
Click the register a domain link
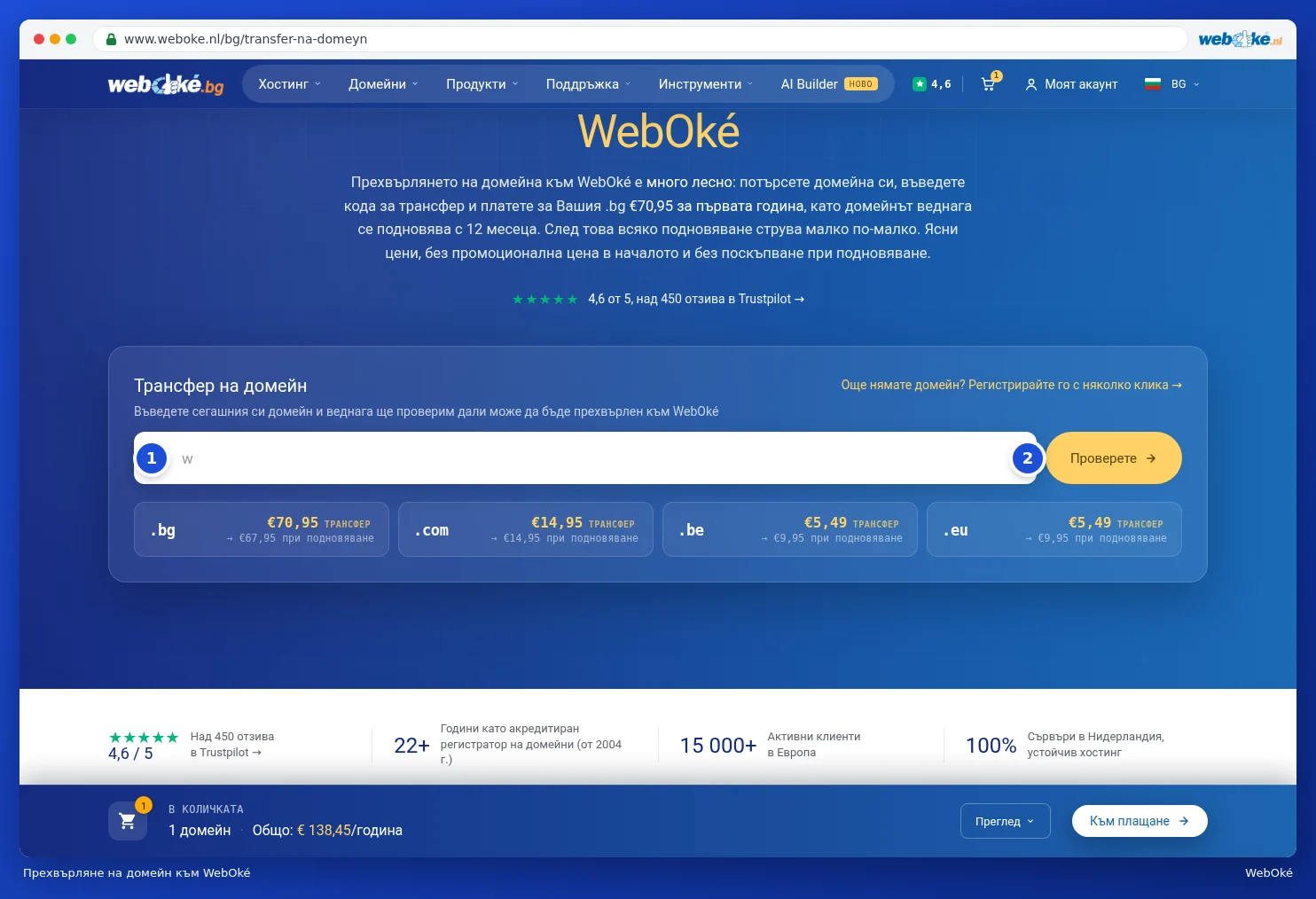click(x=1011, y=385)
